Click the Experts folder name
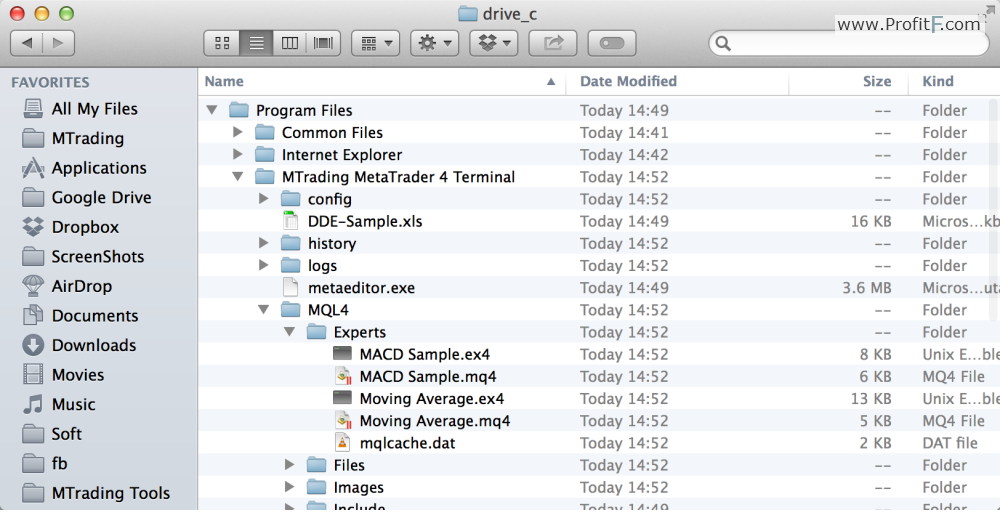This screenshot has width=1001, height=513. click(x=359, y=332)
